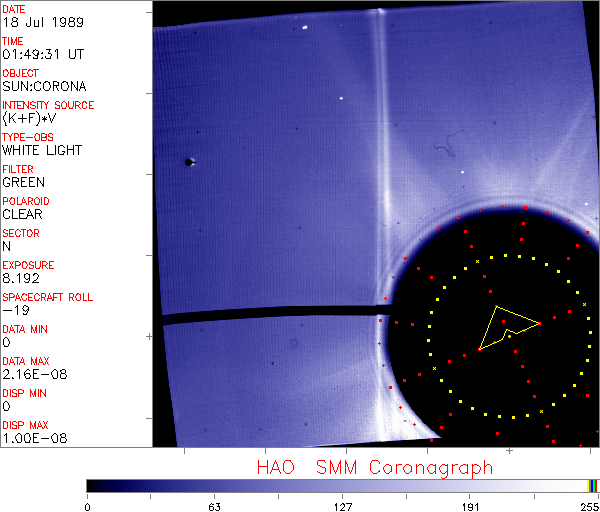Click the DISP MAX label
The image size is (600, 512).
pyautogui.click(x=25, y=425)
